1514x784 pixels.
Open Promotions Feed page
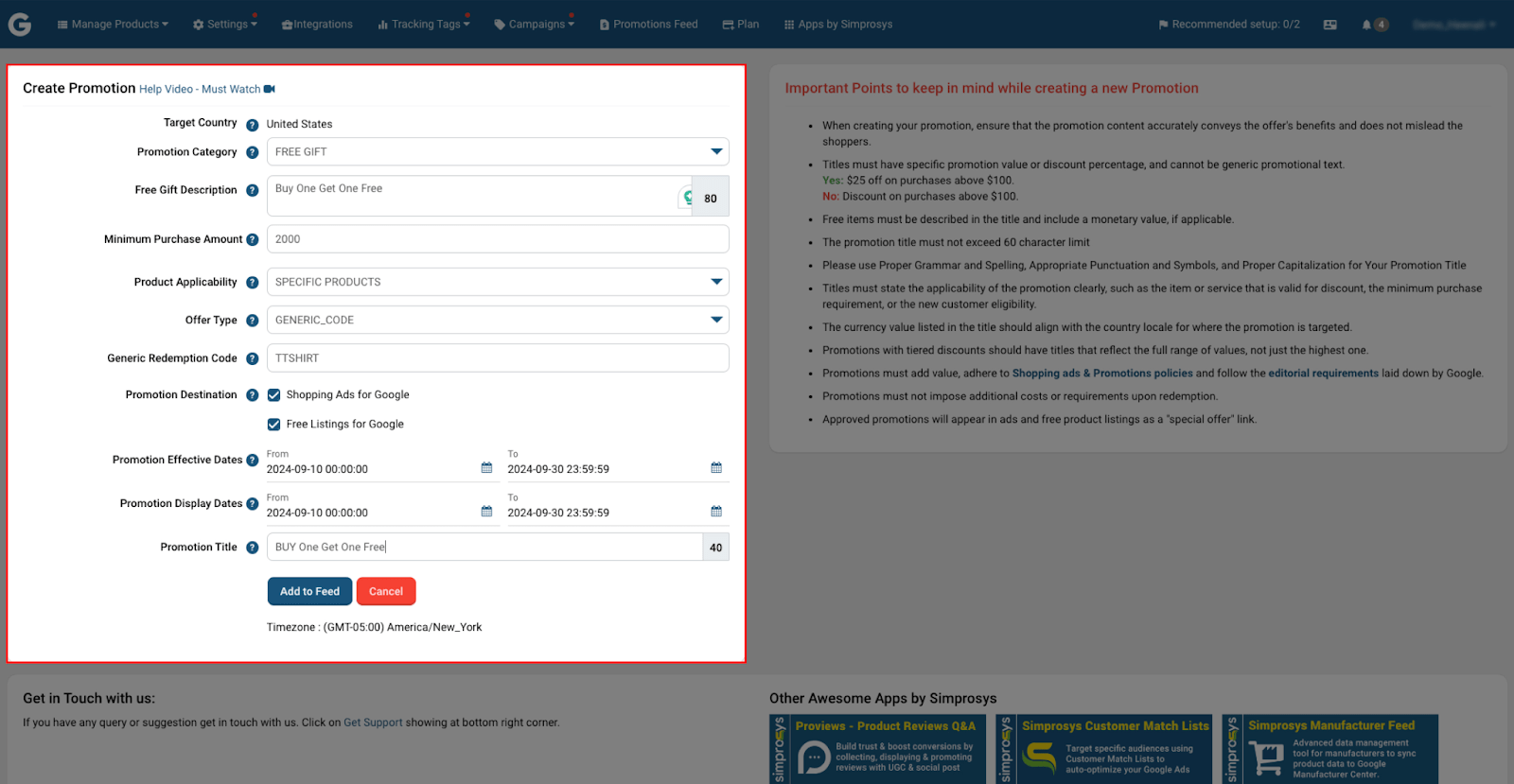coord(649,25)
